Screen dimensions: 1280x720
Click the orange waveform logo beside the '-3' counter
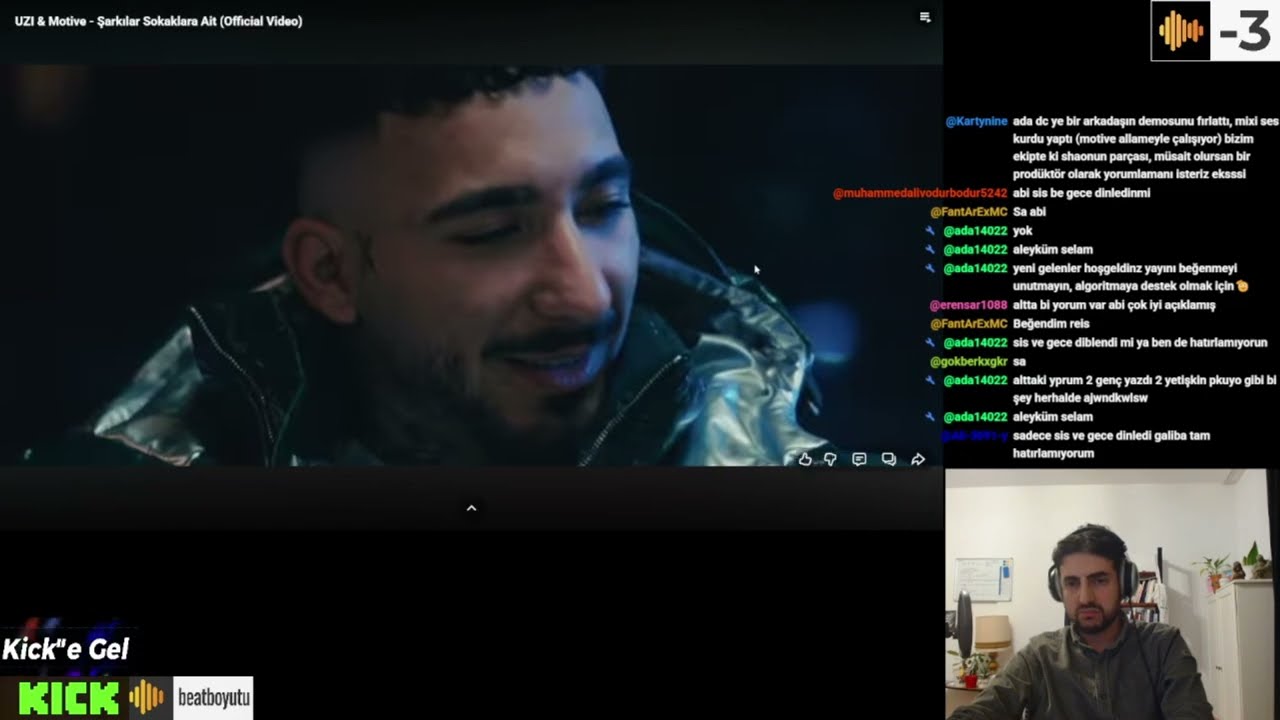click(1181, 32)
